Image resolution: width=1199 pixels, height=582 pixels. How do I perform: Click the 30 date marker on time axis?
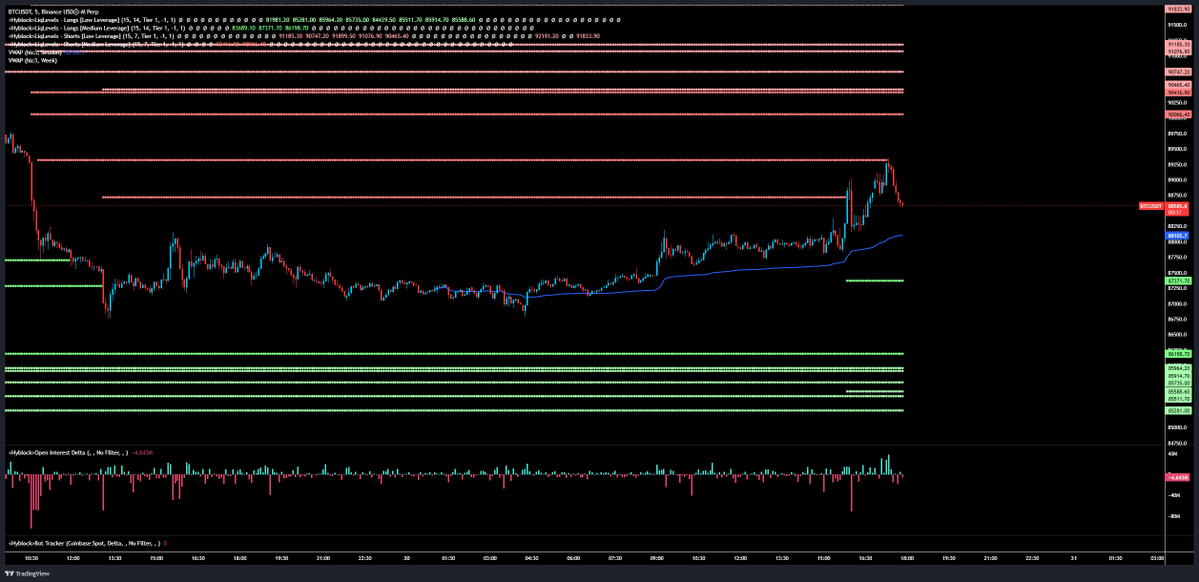pyautogui.click(x=406, y=559)
